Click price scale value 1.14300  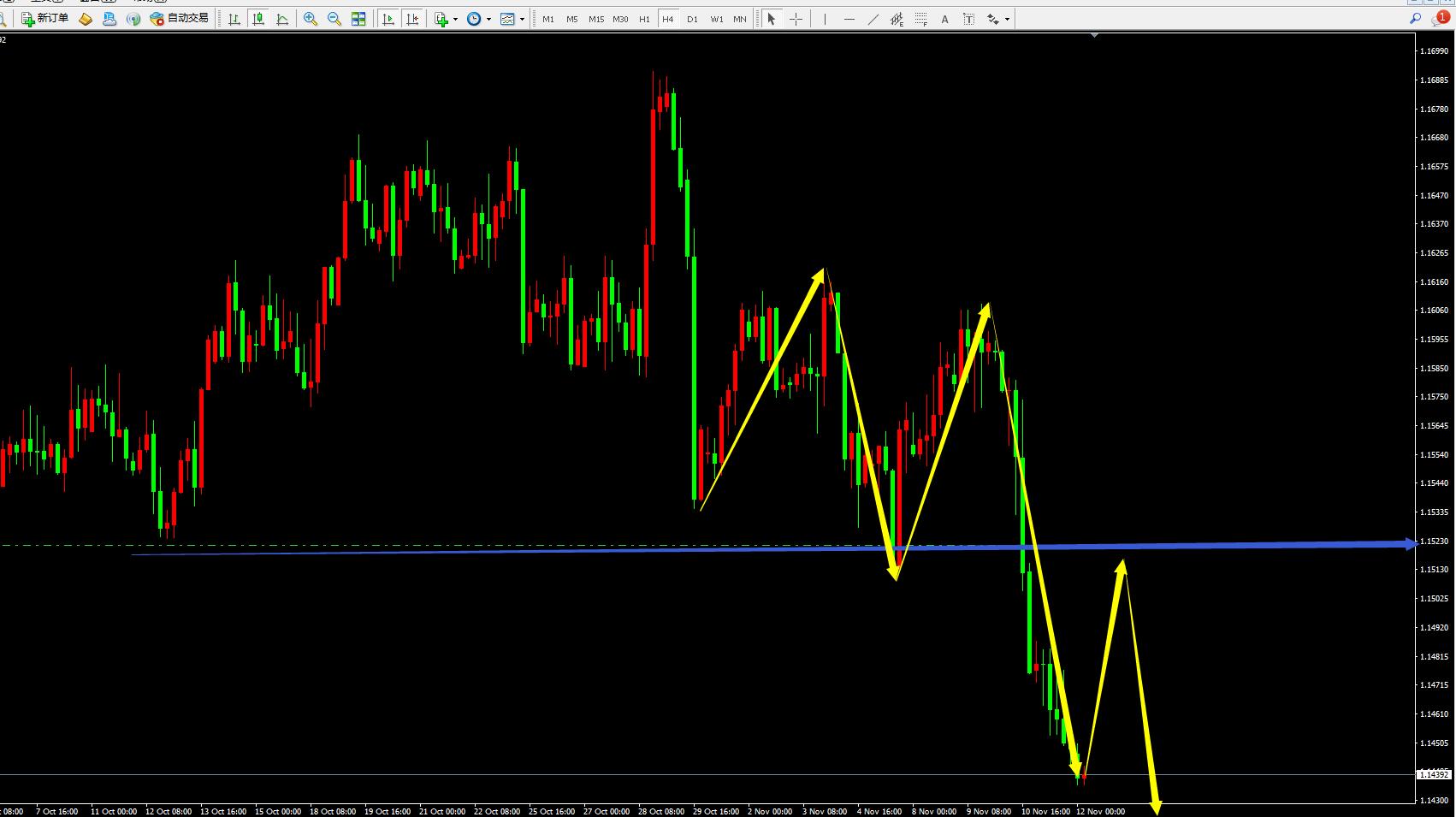coord(1435,801)
